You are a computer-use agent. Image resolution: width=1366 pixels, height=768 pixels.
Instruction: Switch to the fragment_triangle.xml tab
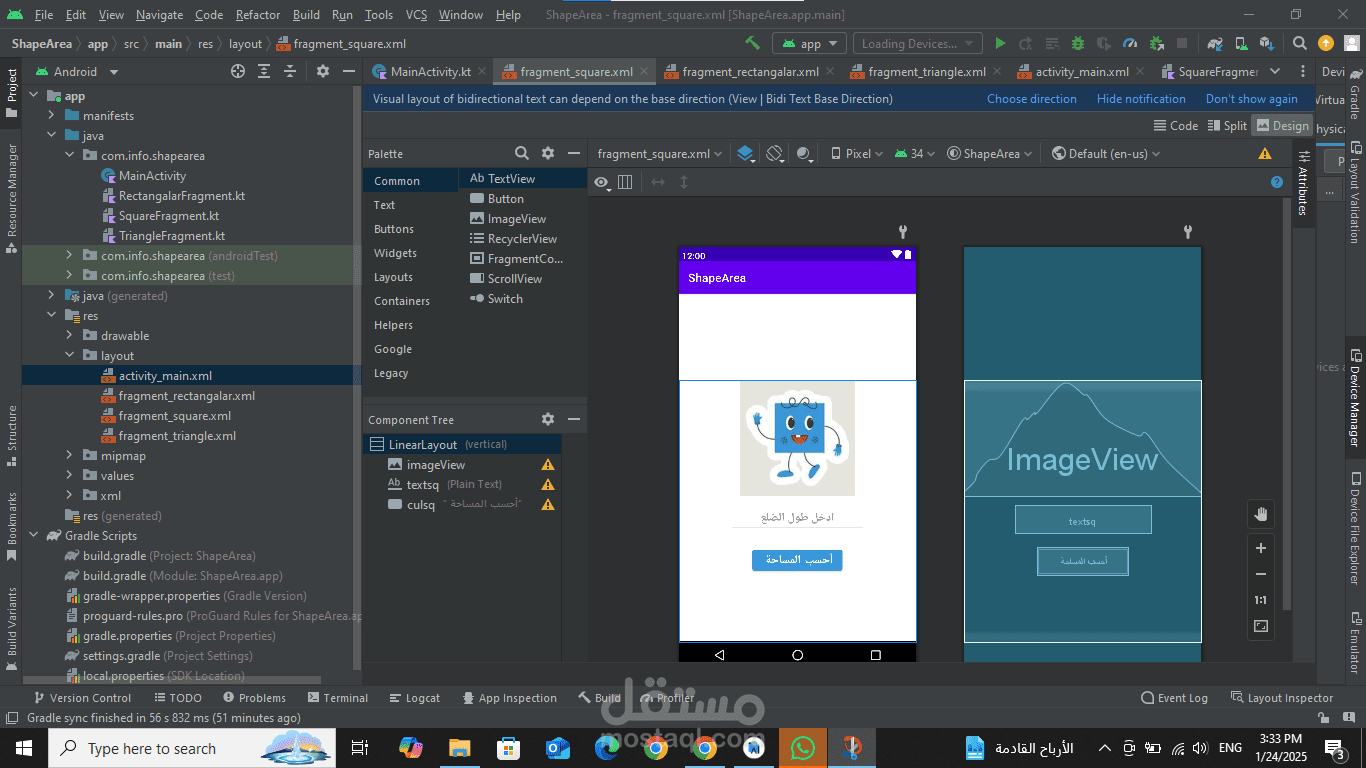point(925,71)
